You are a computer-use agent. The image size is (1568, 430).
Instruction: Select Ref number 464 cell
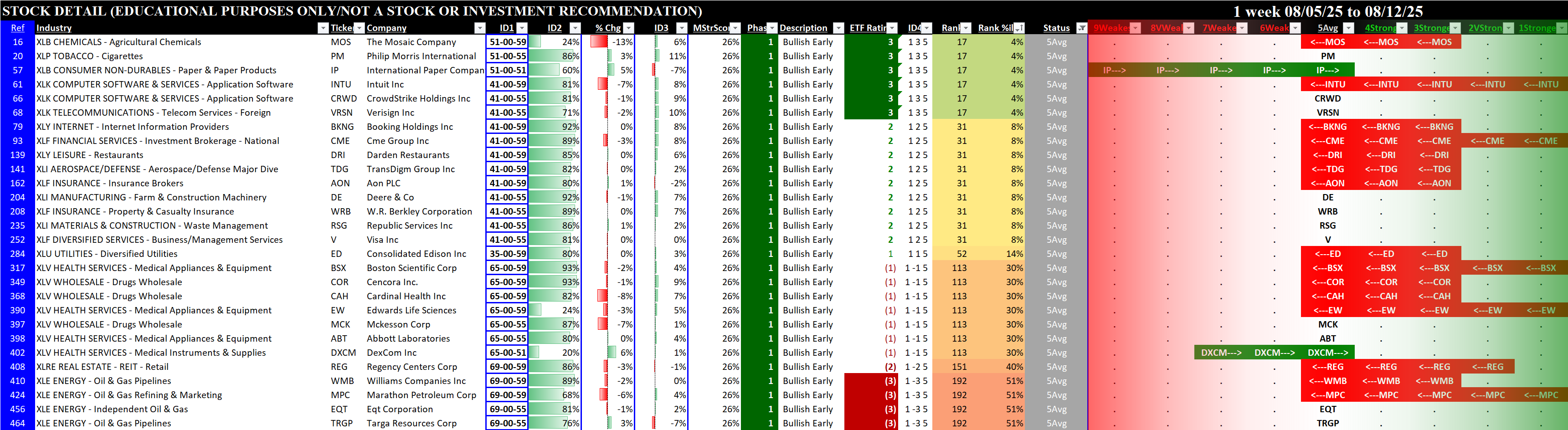(x=18, y=423)
